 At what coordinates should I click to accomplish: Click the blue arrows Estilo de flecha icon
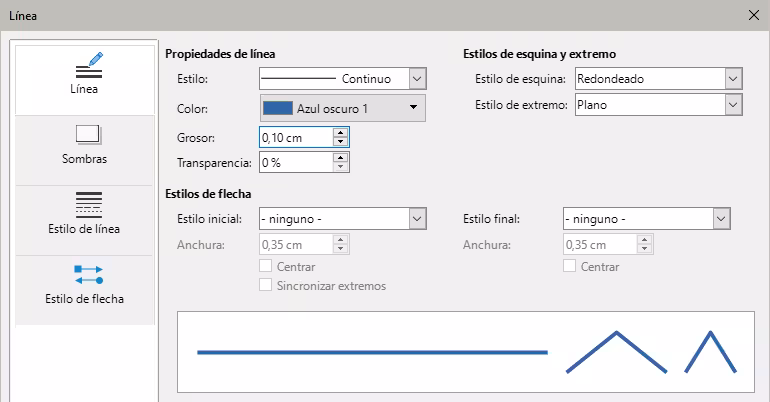coord(89,275)
